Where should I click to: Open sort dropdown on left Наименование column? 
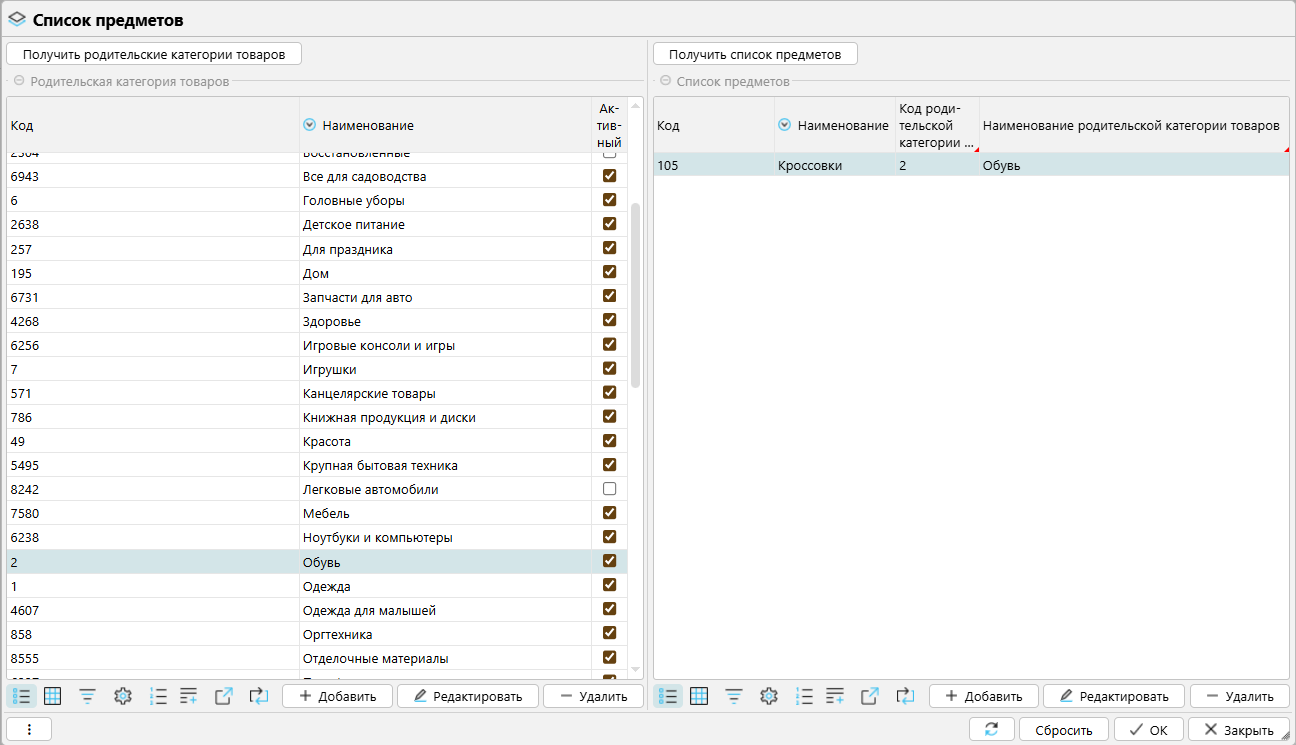(x=309, y=125)
